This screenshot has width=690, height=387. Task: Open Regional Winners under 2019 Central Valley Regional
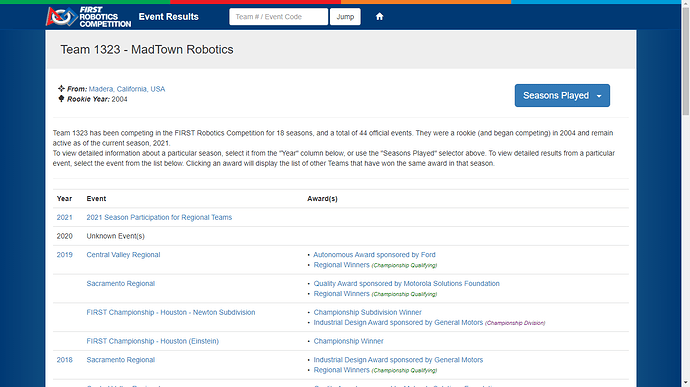pos(341,265)
